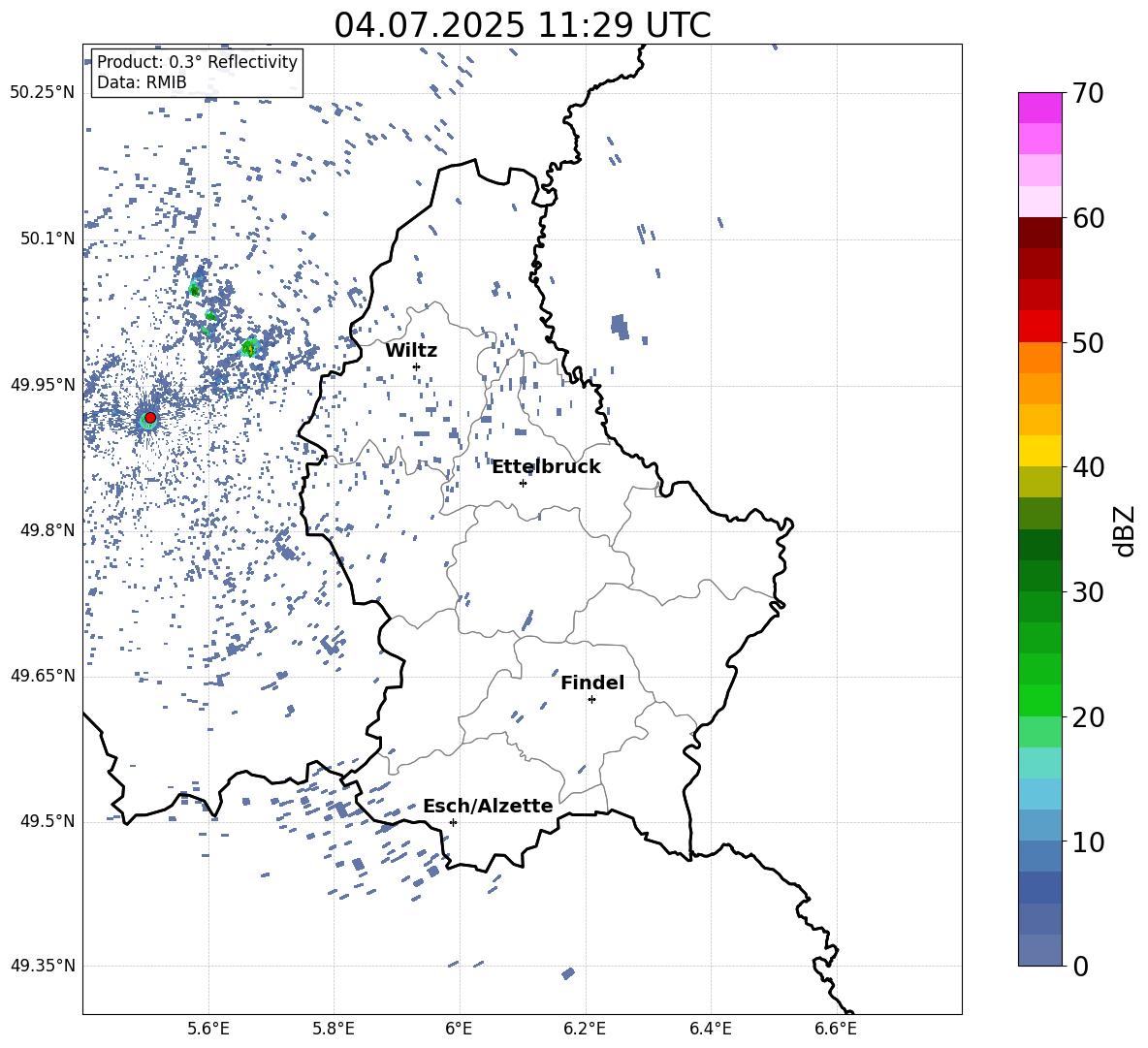Click the 6.6°E longitude label
The height and width of the screenshot is (1048, 1148).
(x=836, y=1029)
